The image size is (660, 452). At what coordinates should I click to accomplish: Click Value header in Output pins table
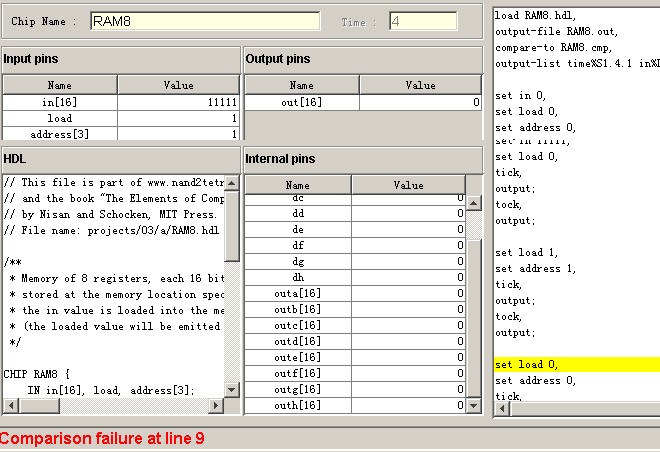click(x=420, y=85)
